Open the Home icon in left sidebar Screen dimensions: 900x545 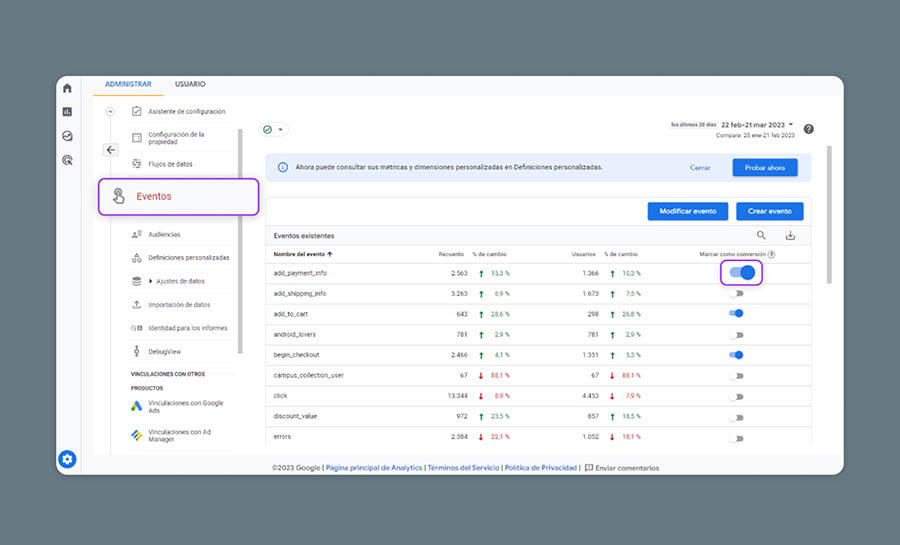pyautogui.click(x=67, y=88)
